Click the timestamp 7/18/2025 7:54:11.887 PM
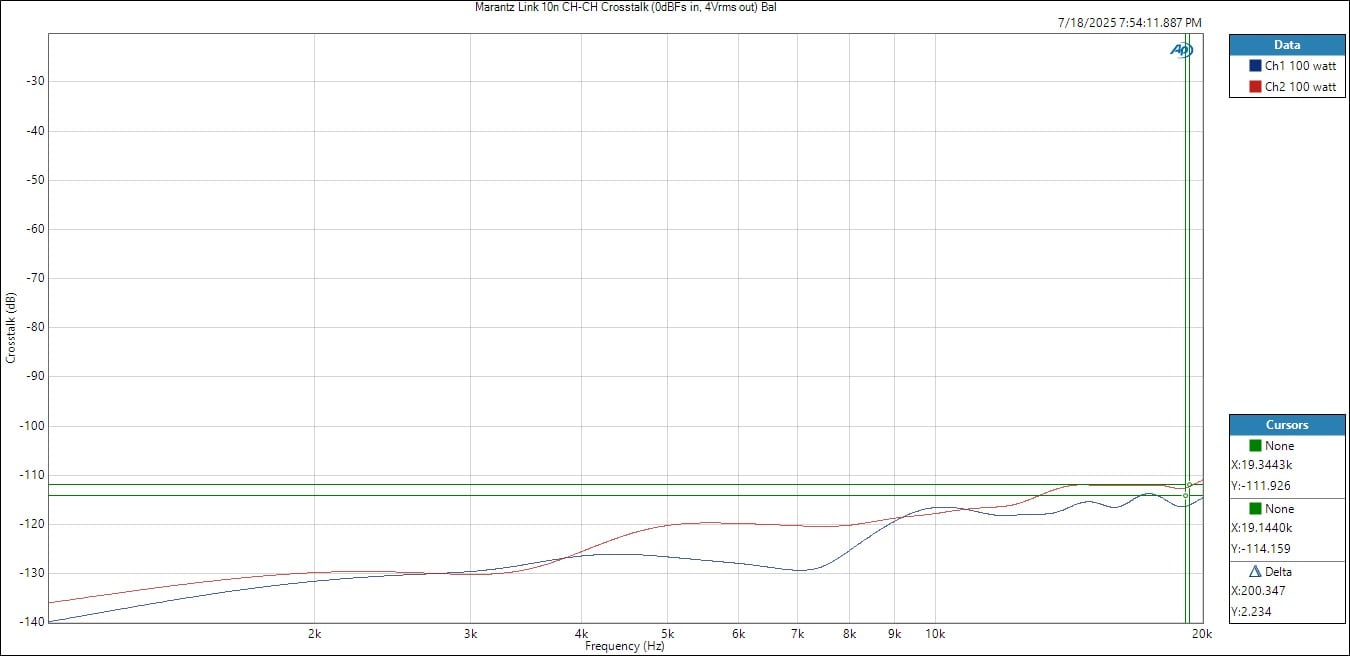1350x656 pixels. point(1129,22)
